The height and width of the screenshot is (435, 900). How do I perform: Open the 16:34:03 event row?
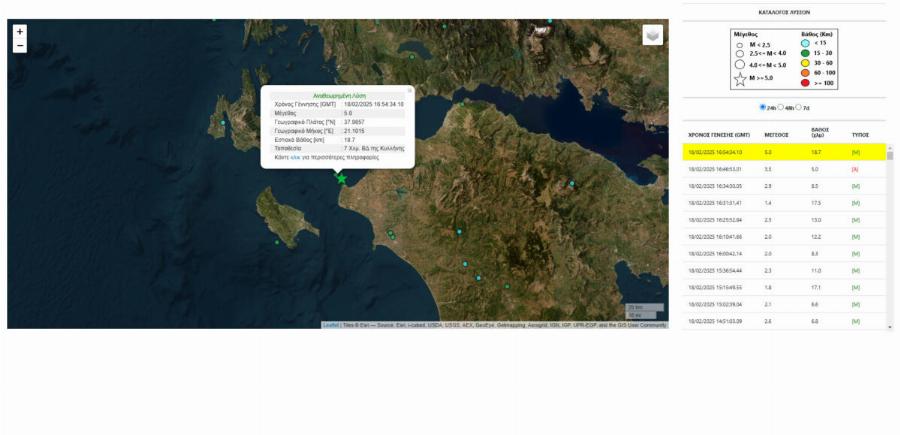pos(784,186)
